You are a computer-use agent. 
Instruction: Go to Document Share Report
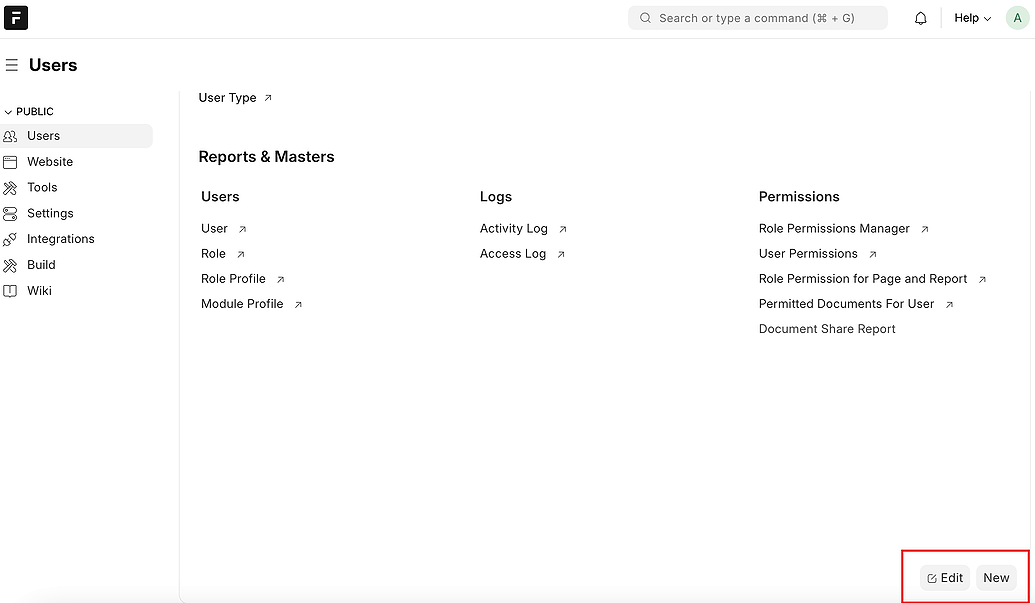827,329
